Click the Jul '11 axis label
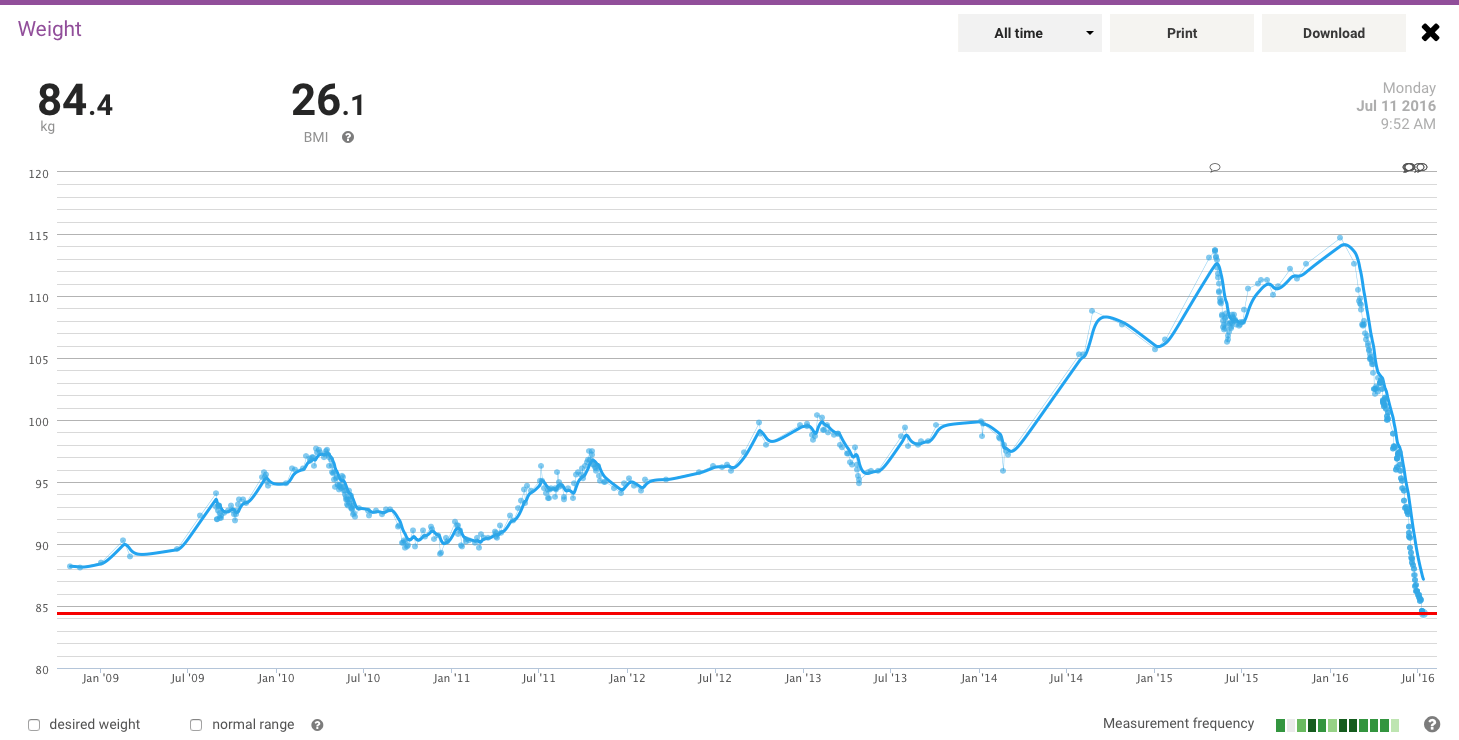Image resolution: width=1459 pixels, height=740 pixels. point(539,679)
